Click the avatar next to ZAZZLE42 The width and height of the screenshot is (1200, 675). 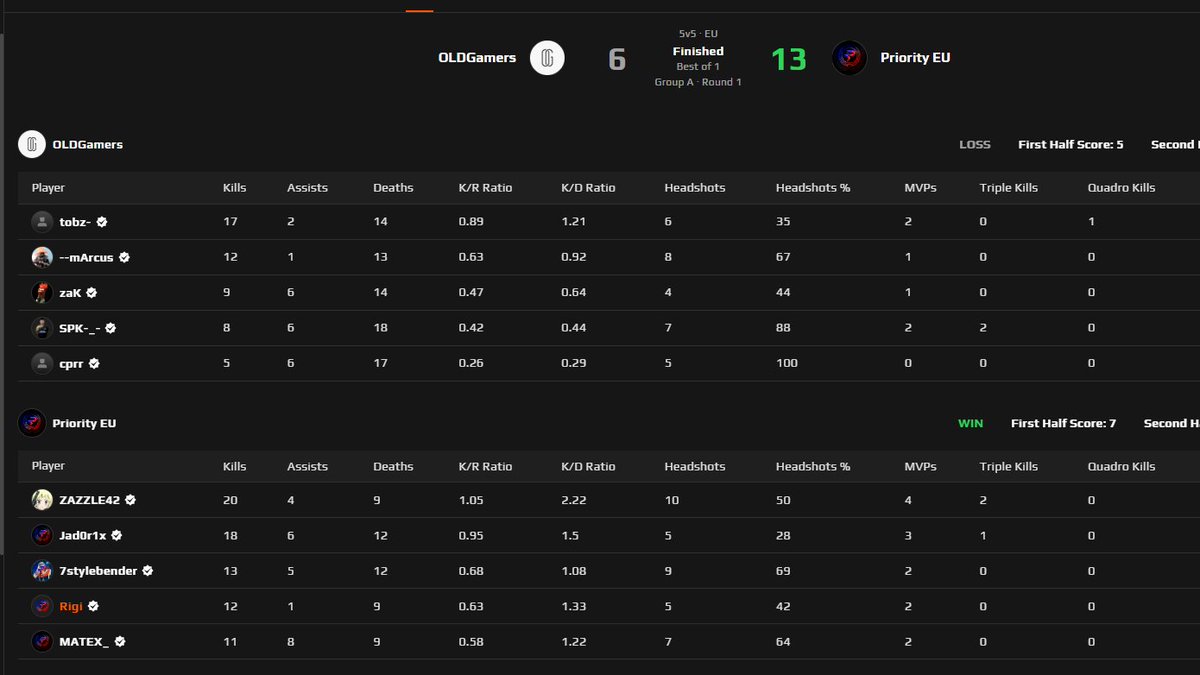point(41,500)
